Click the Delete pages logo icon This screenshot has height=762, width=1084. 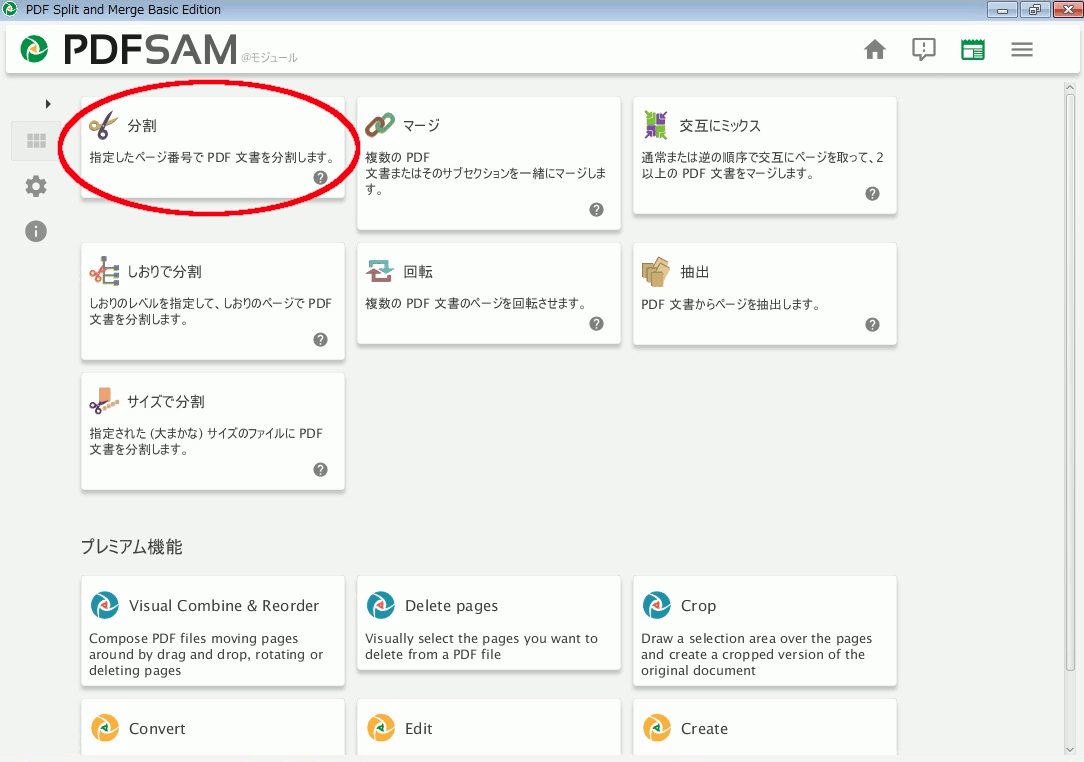pyautogui.click(x=381, y=605)
